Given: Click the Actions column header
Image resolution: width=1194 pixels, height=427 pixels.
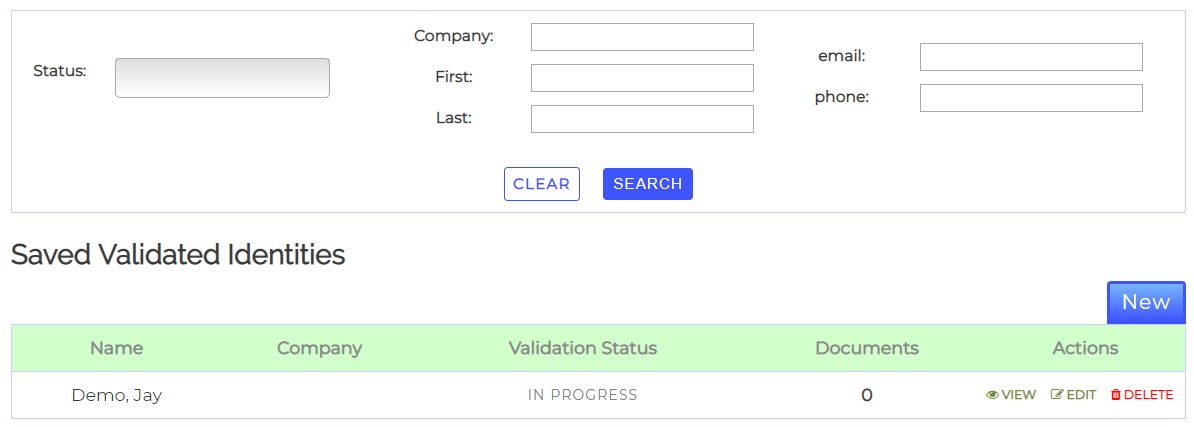Looking at the screenshot, I should tap(1085, 348).
